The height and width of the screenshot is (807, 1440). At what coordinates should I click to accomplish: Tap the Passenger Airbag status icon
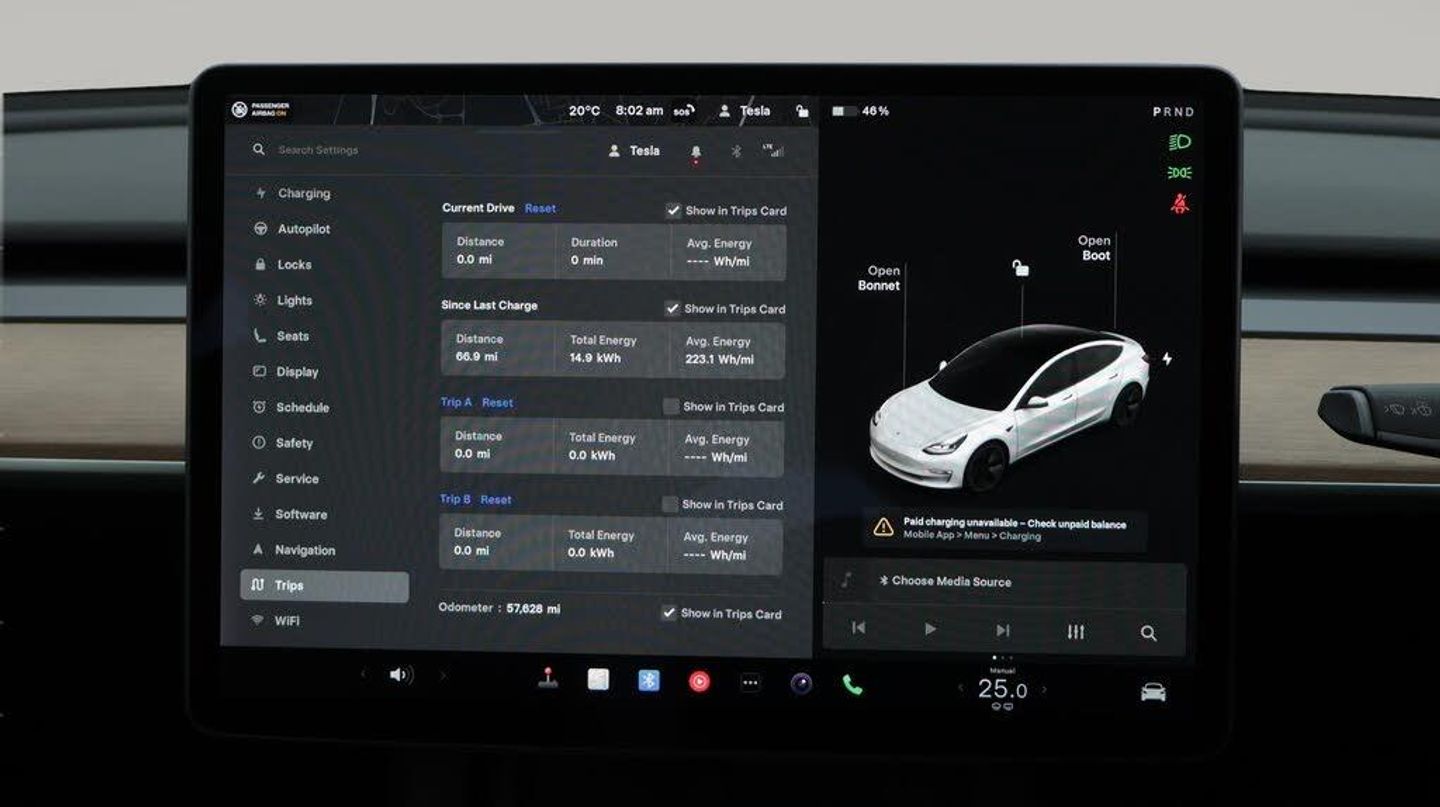click(261, 110)
